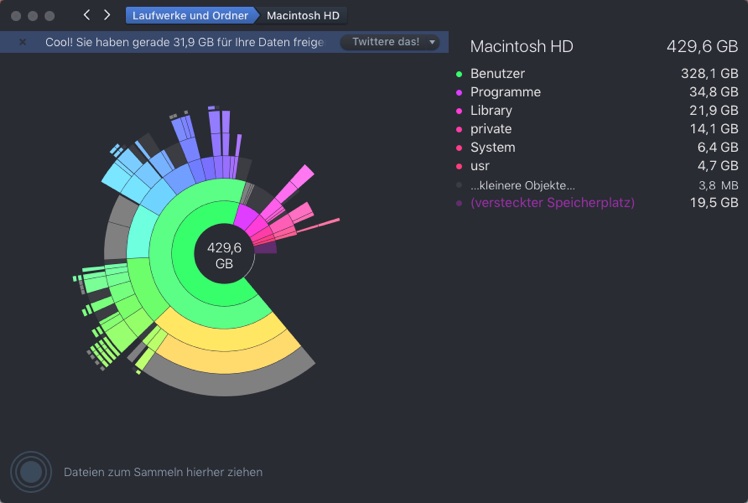Select Library in the folder list
The image size is (748, 503).
(597, 111)
